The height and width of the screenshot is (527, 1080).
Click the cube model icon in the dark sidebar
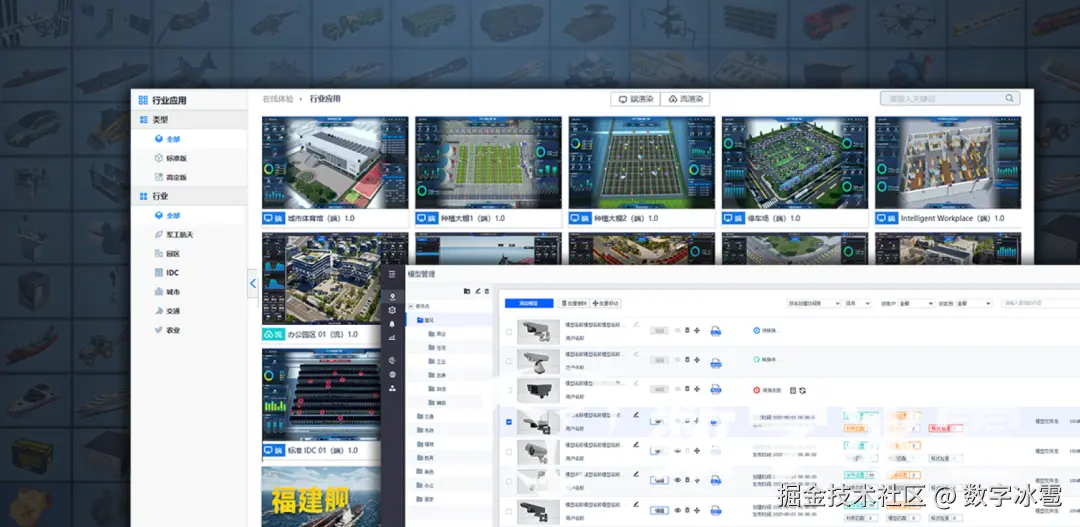393,311
